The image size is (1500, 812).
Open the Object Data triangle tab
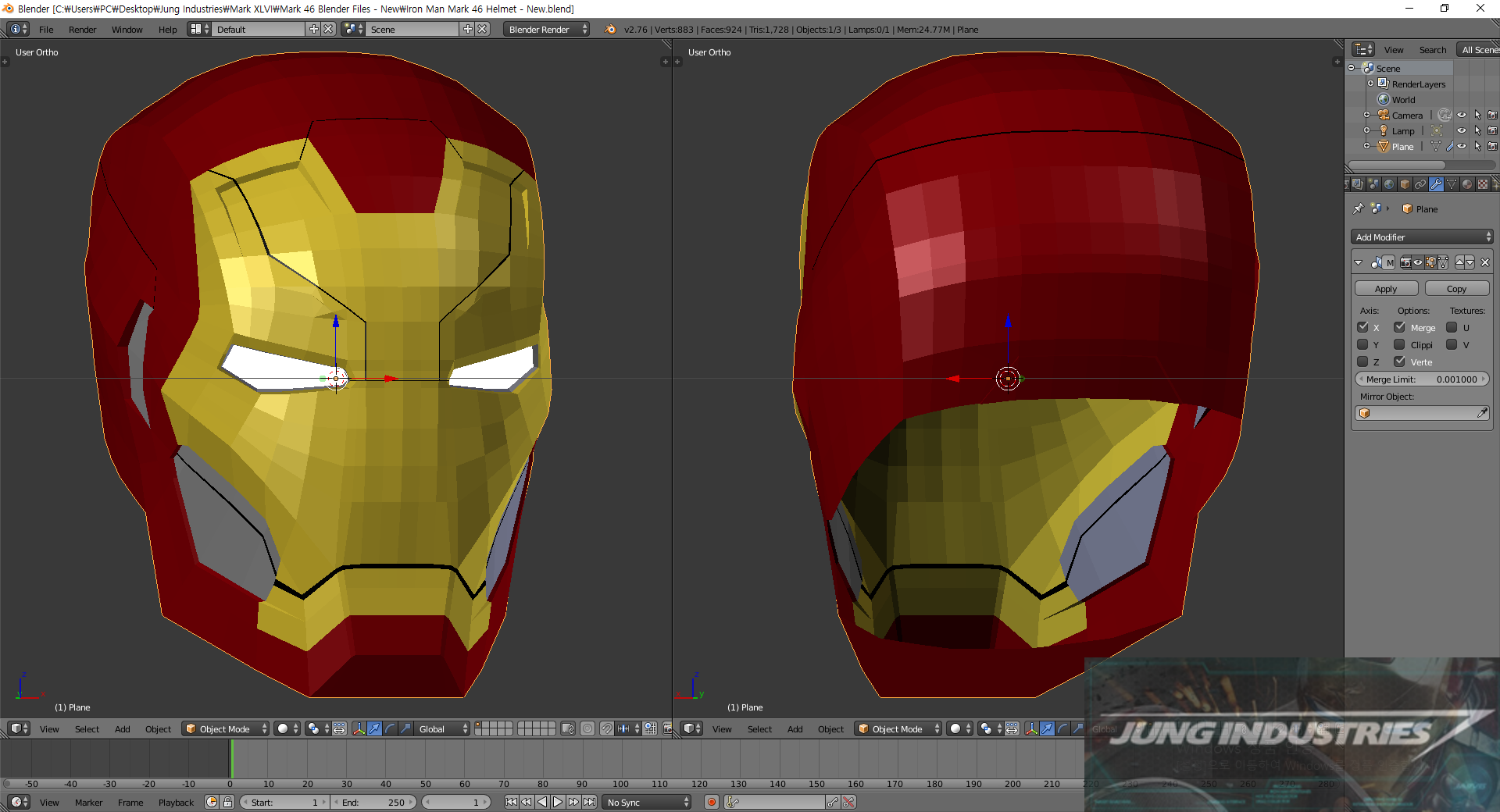[1452, 184]
